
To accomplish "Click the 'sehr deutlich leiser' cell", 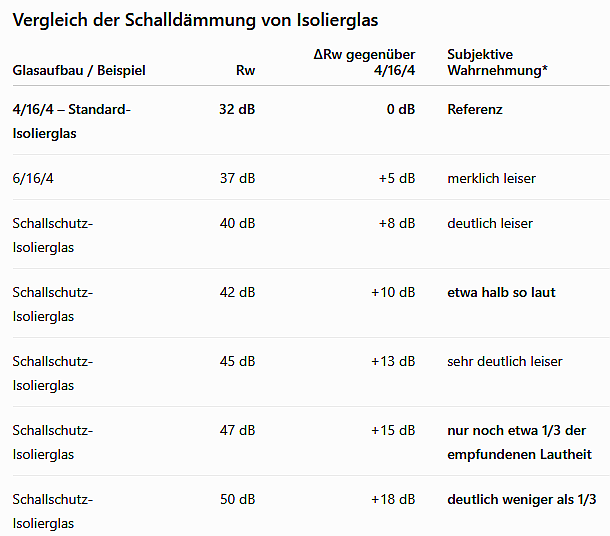I will tap(505, 361).
